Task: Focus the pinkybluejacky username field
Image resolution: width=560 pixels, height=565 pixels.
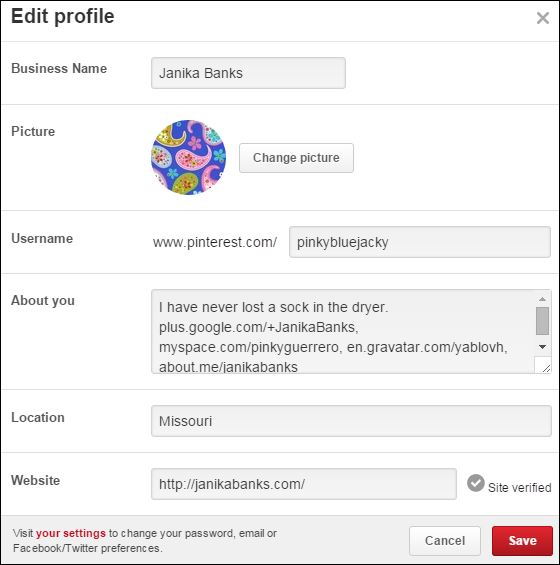Action: pyautogui.click(x=420, y=242)
